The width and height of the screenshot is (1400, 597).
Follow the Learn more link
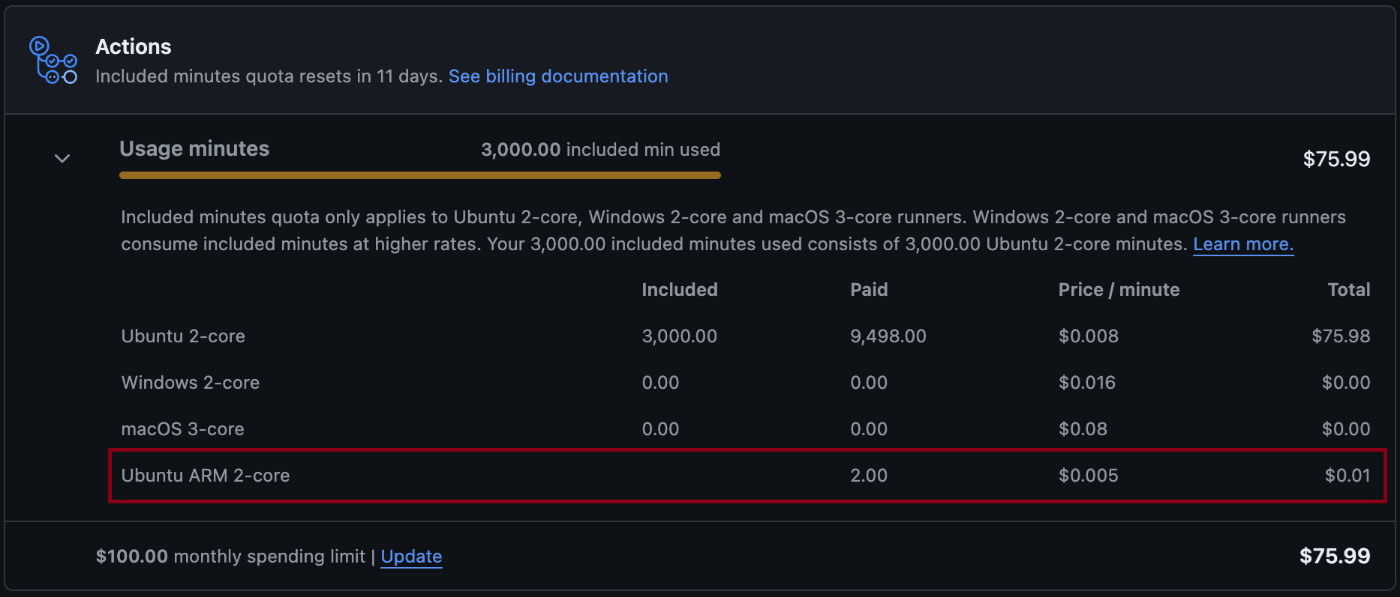click(x=1243, y=245)
